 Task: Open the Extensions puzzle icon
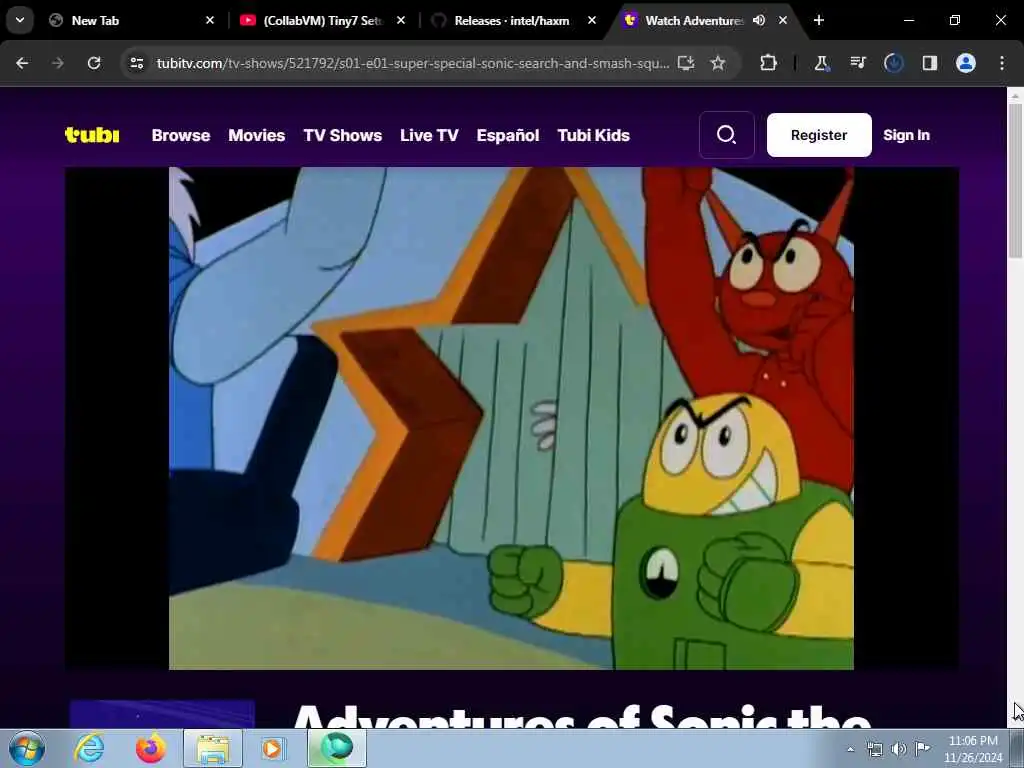(769, 63)
